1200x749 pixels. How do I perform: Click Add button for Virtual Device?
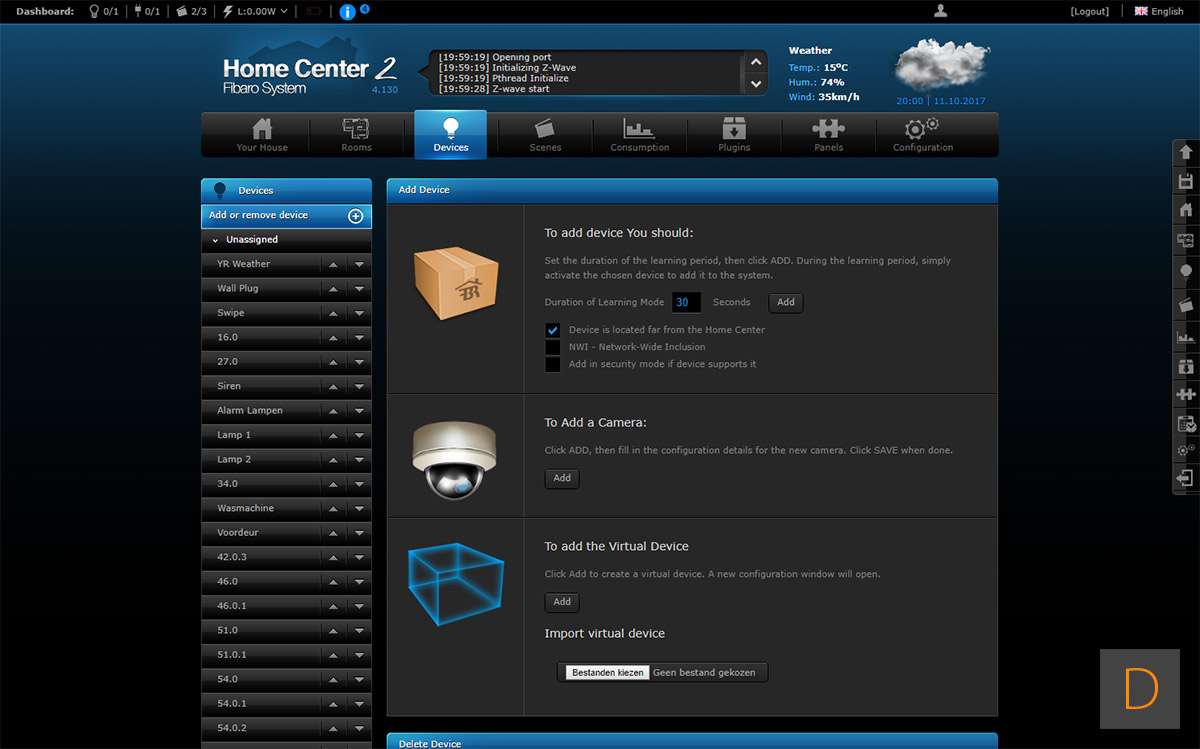pyautogui.click(x=562, y=602)
